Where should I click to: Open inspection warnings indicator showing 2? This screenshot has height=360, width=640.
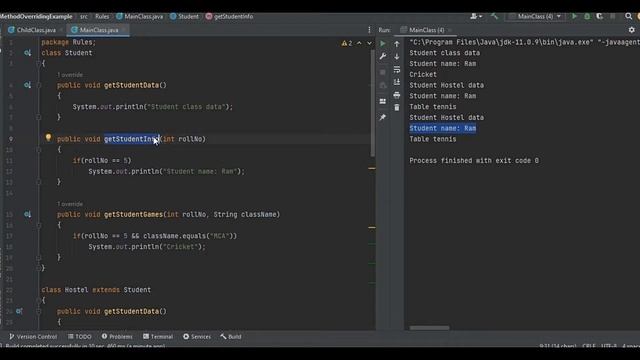[x=347, y=43]
